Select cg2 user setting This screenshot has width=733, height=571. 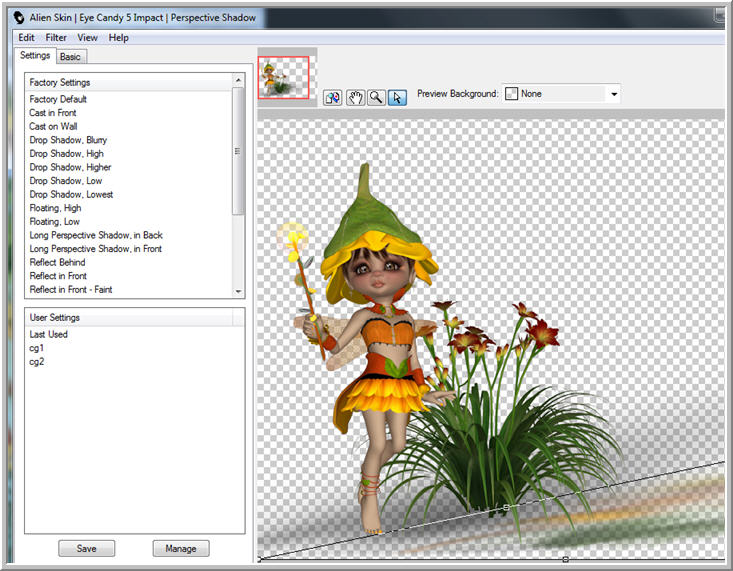tap(36, 361)
